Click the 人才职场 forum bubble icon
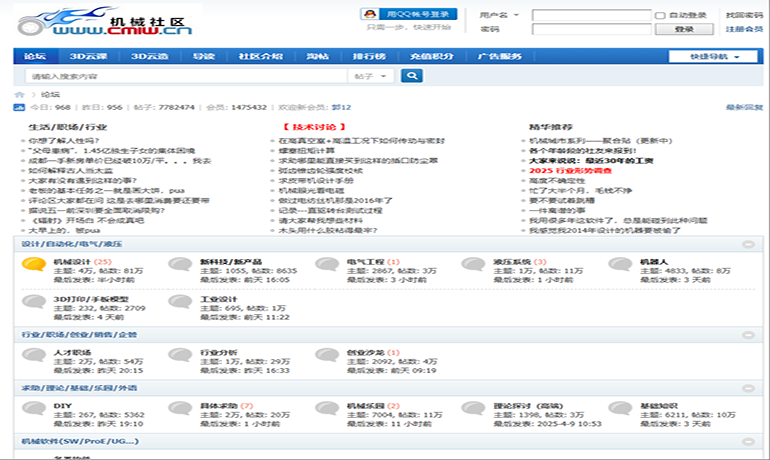This screenshot has width=770, height=460. [x=33, y=356]
